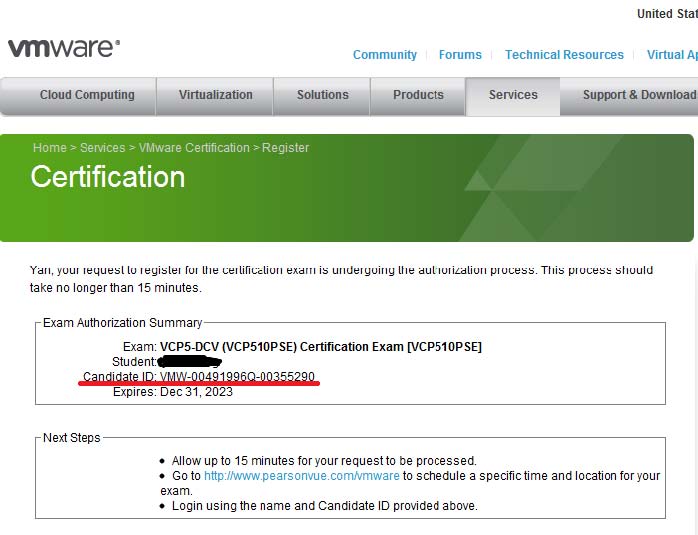Viewport: 698px width, 535px height.
Task: Open the VMware Certification breadcrumb link
Action: (x=194, y=148)
